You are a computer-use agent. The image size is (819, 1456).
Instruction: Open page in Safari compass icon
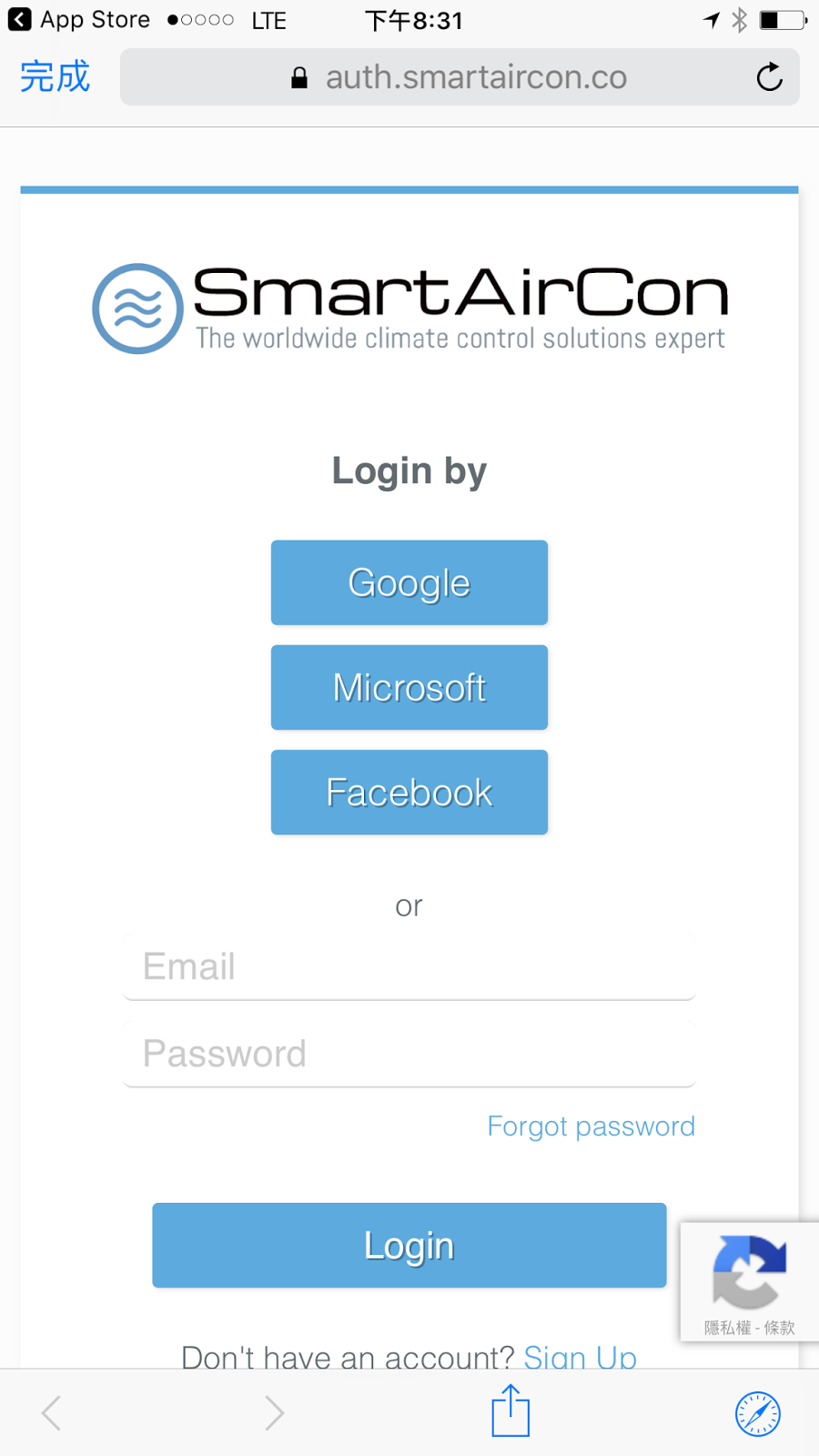[758, 1413]
